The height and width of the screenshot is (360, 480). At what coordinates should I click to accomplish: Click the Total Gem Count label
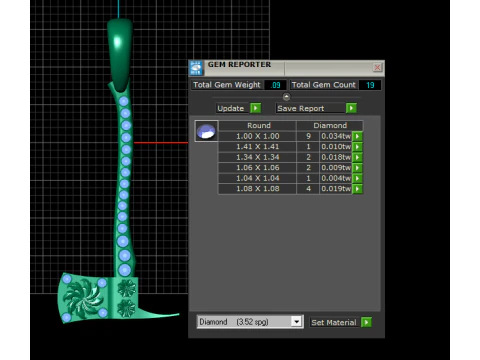coord(323,85)
